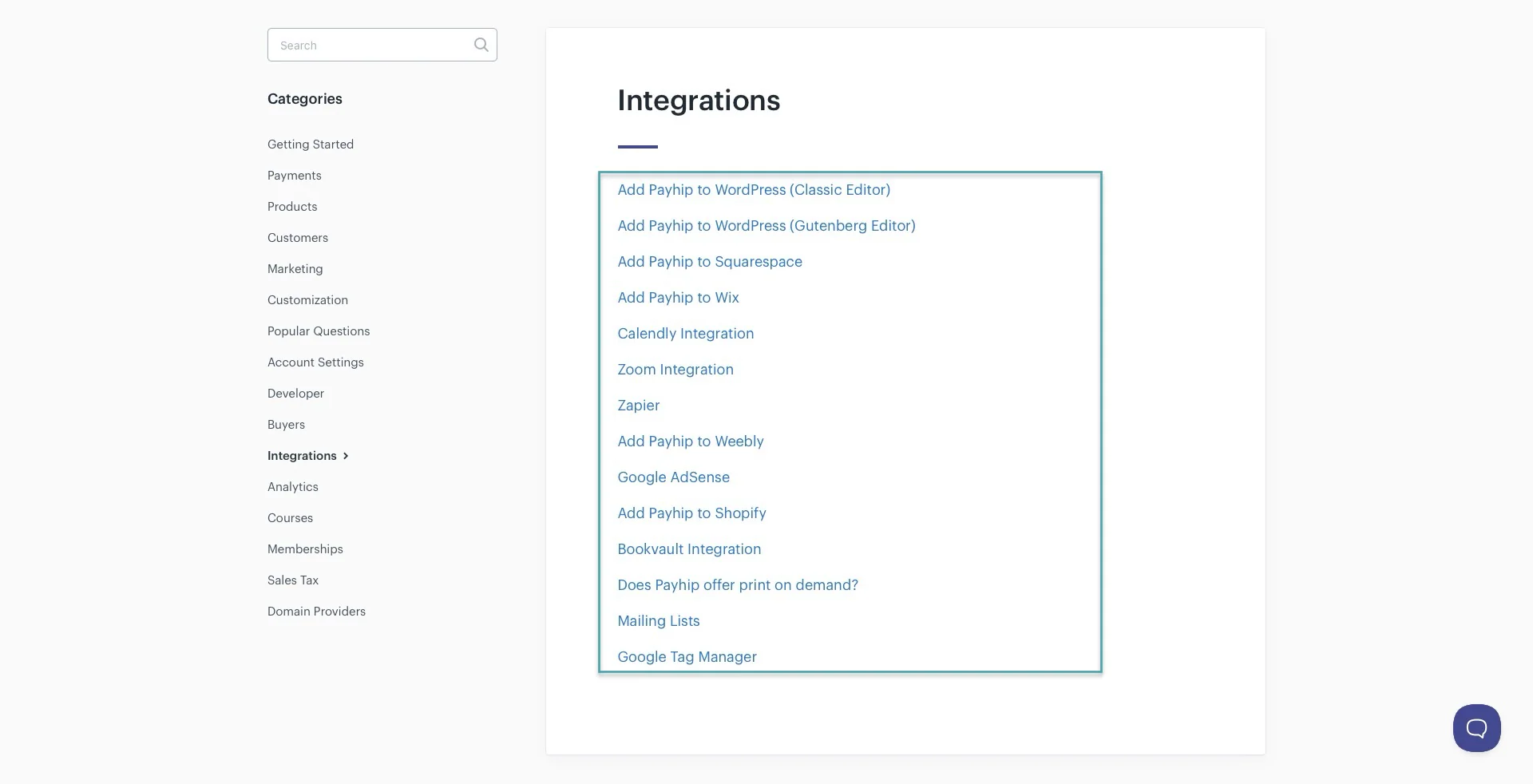This screenshot has width=1533, height=784.
Task: Open the Mailing Lists article
Action: tap(659, 621)
